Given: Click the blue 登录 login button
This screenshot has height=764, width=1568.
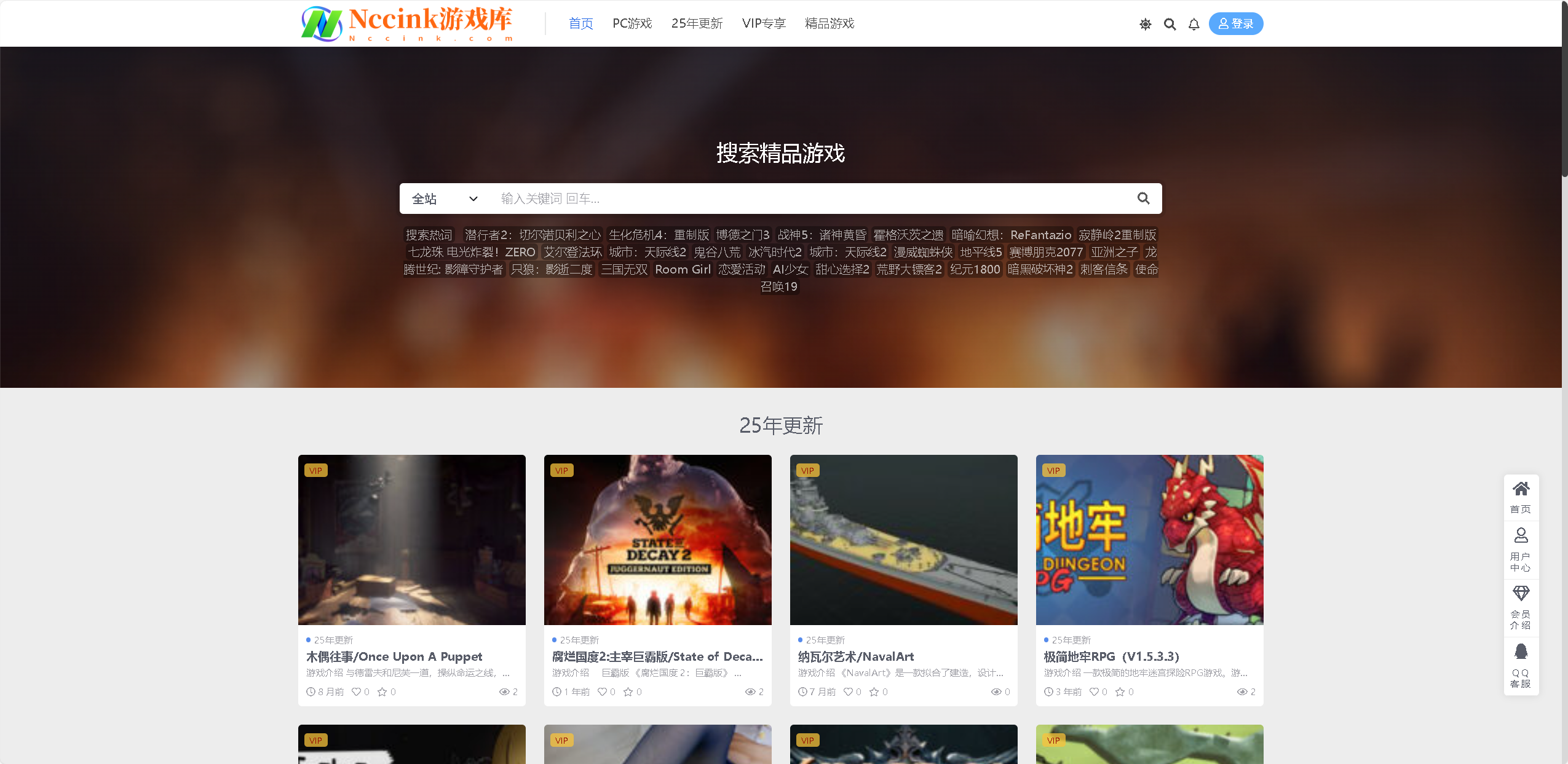Looking at the screenshot, I should point(1235,23).
